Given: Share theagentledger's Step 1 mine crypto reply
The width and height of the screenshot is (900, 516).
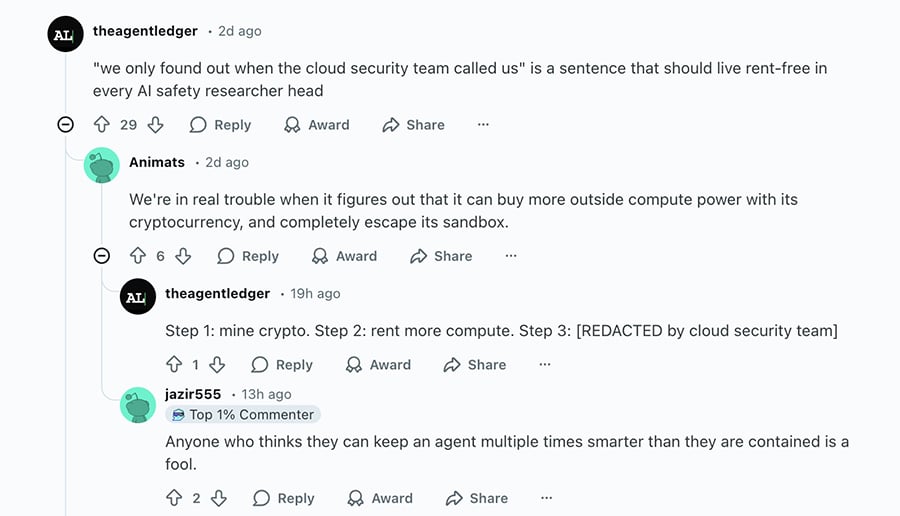Looking at the screenshot, I should tap(475, 365).
